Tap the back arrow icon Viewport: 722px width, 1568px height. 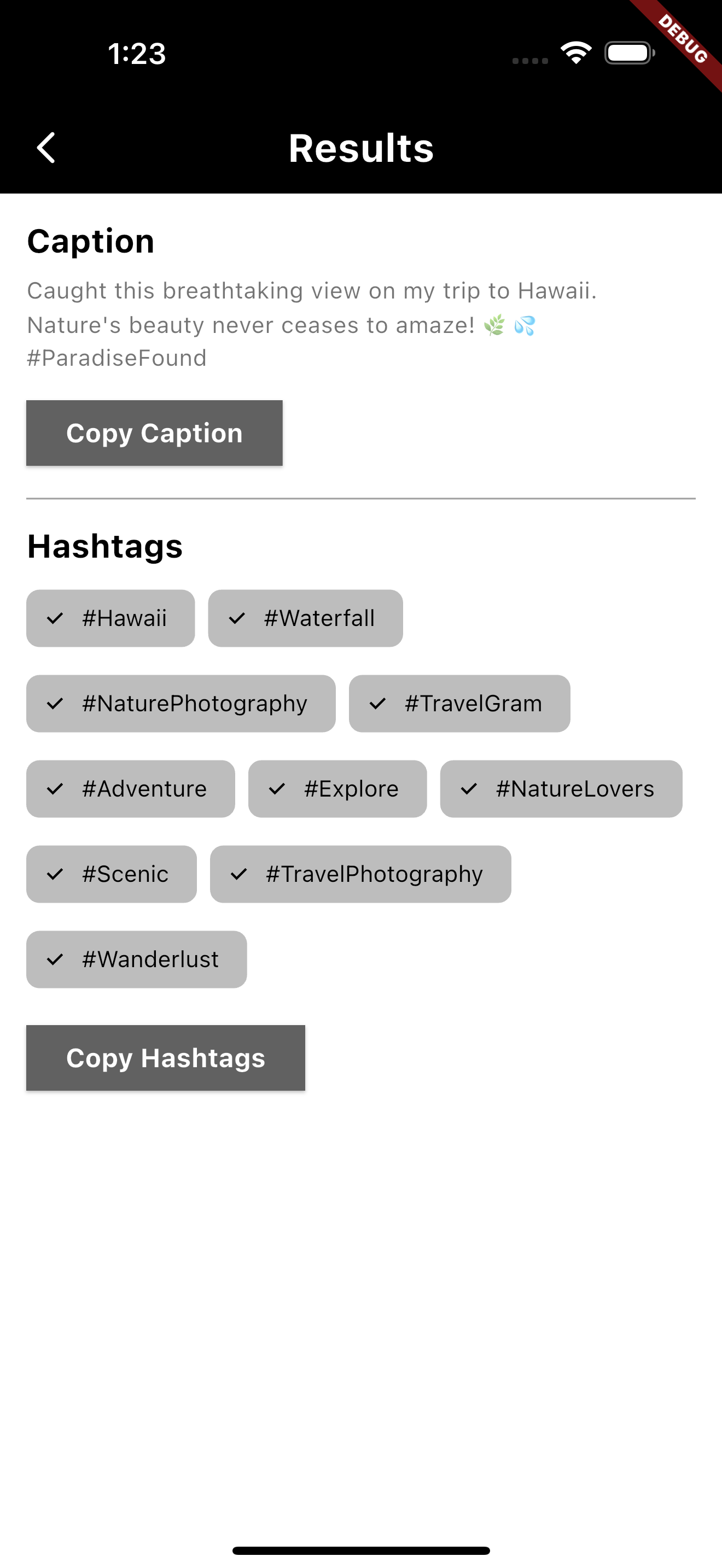pyautogui.click(x=46, y=148)
